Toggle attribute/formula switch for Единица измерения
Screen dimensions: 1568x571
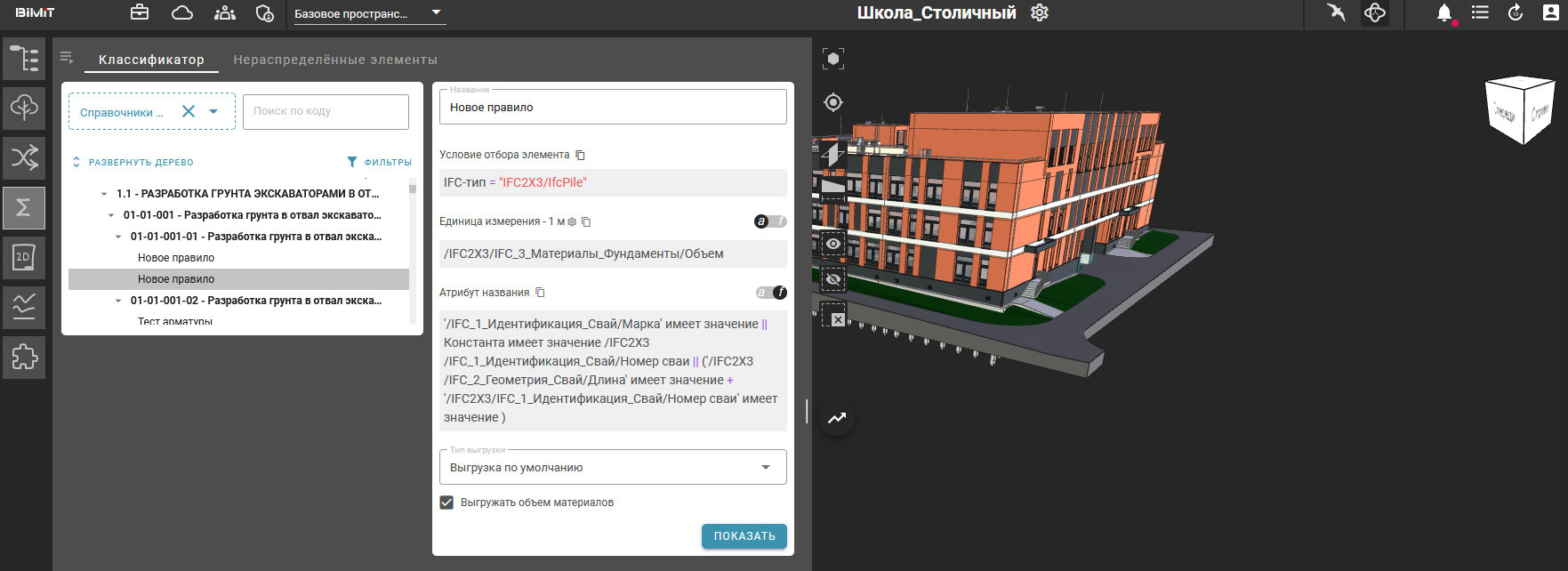click(x=770, y=221)
